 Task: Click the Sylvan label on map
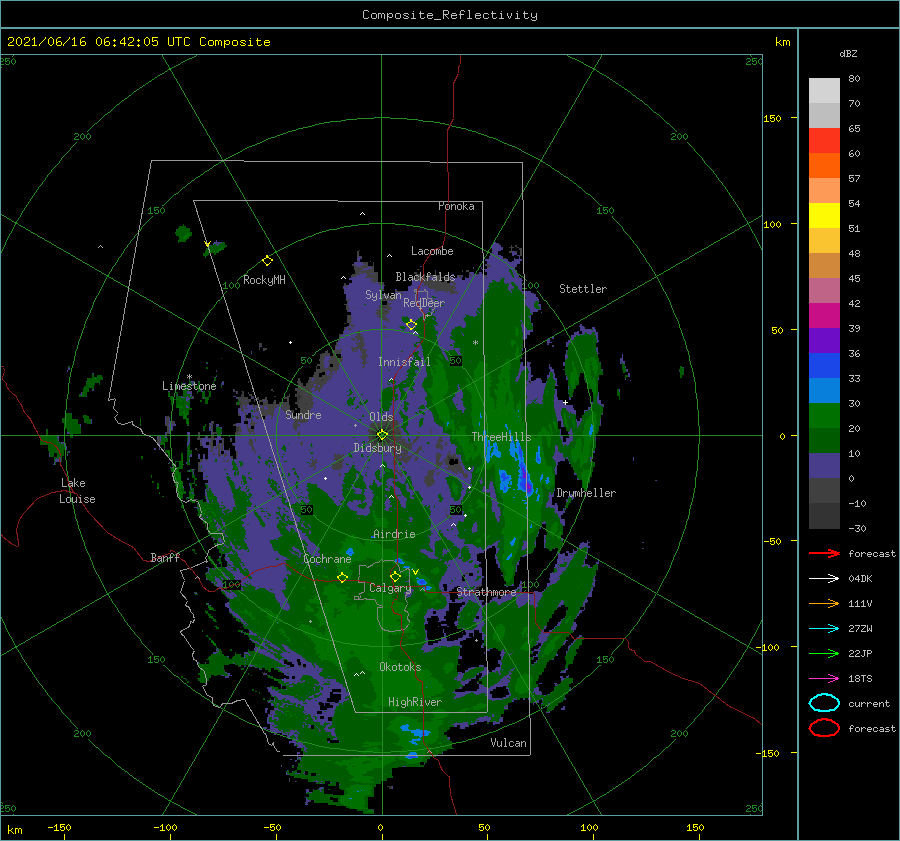383,295
